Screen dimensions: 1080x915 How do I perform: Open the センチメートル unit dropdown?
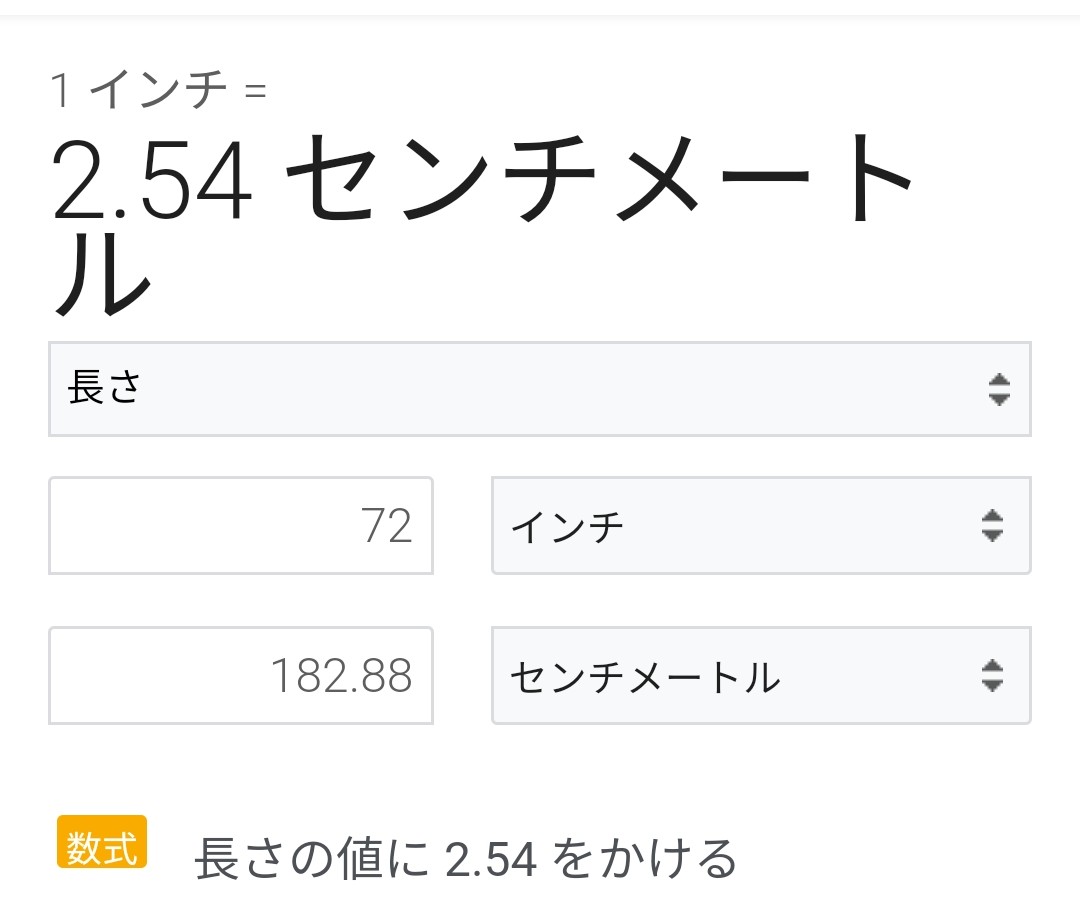pos(760,676)
